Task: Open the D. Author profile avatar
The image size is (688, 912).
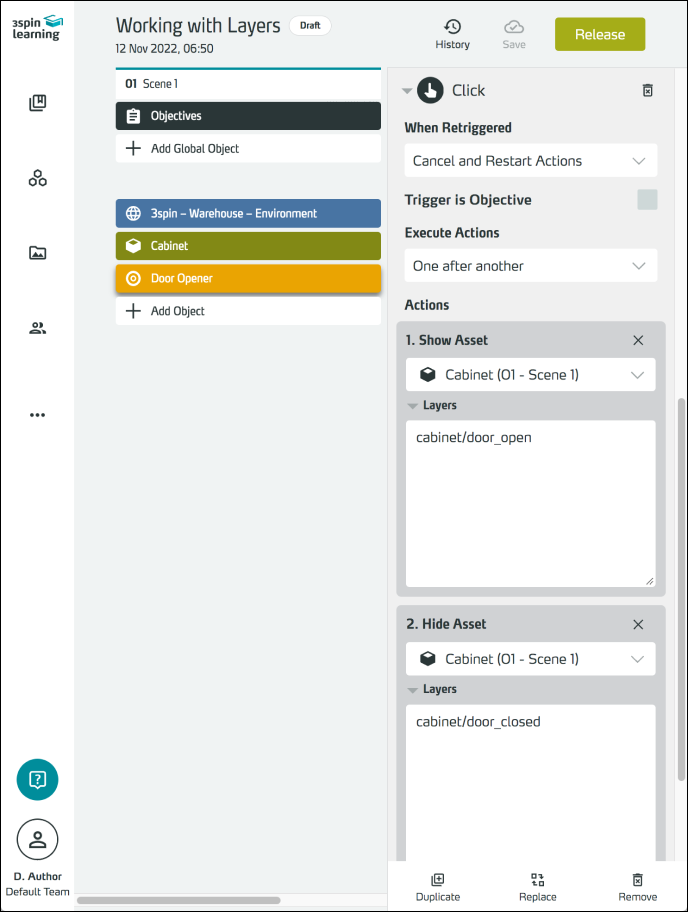Action: pos(38,839)
